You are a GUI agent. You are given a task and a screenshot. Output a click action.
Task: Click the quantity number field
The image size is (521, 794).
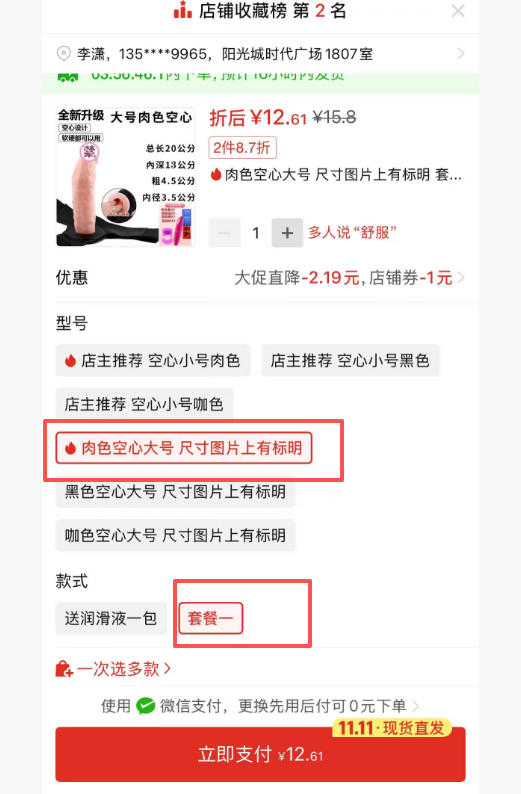point(256,233)
